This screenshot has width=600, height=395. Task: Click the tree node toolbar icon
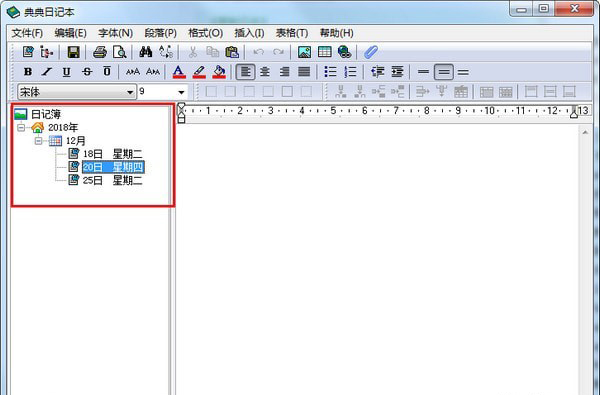(x=47, y=52)
